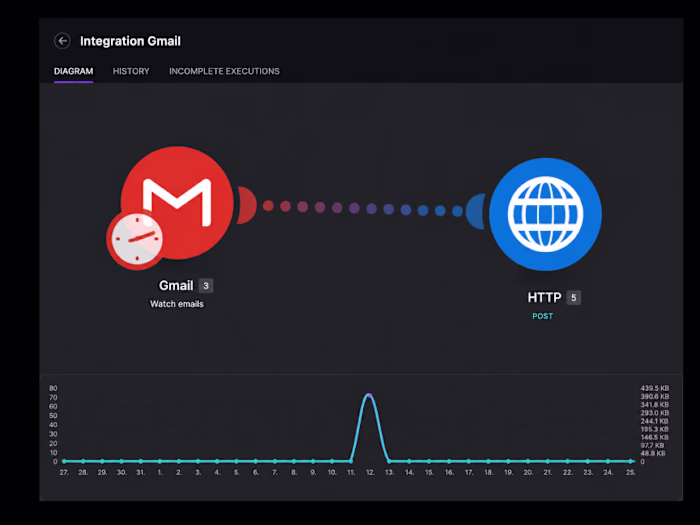
Task: Open the Diagram tab
Action: pos(74,71)
